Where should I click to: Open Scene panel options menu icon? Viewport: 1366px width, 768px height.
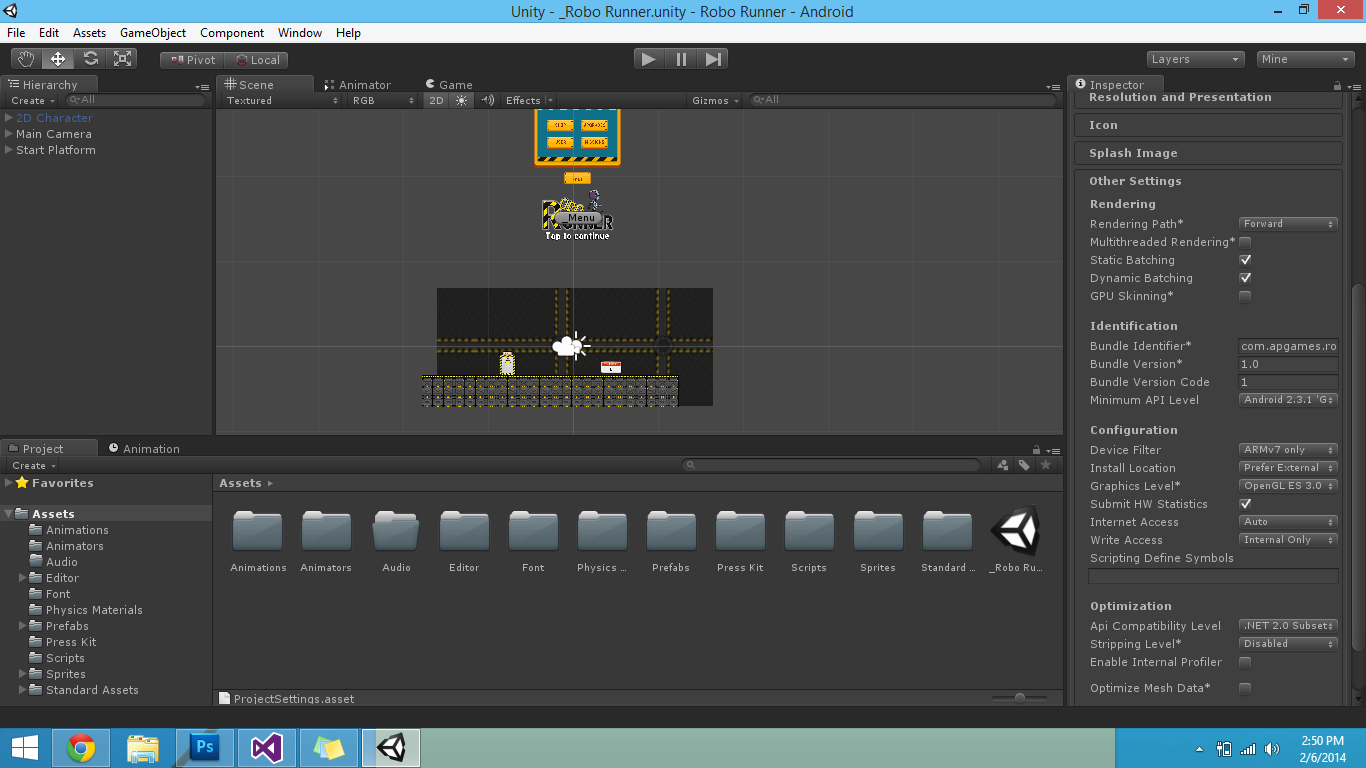pyautogui.click(x=1052, y=87)
